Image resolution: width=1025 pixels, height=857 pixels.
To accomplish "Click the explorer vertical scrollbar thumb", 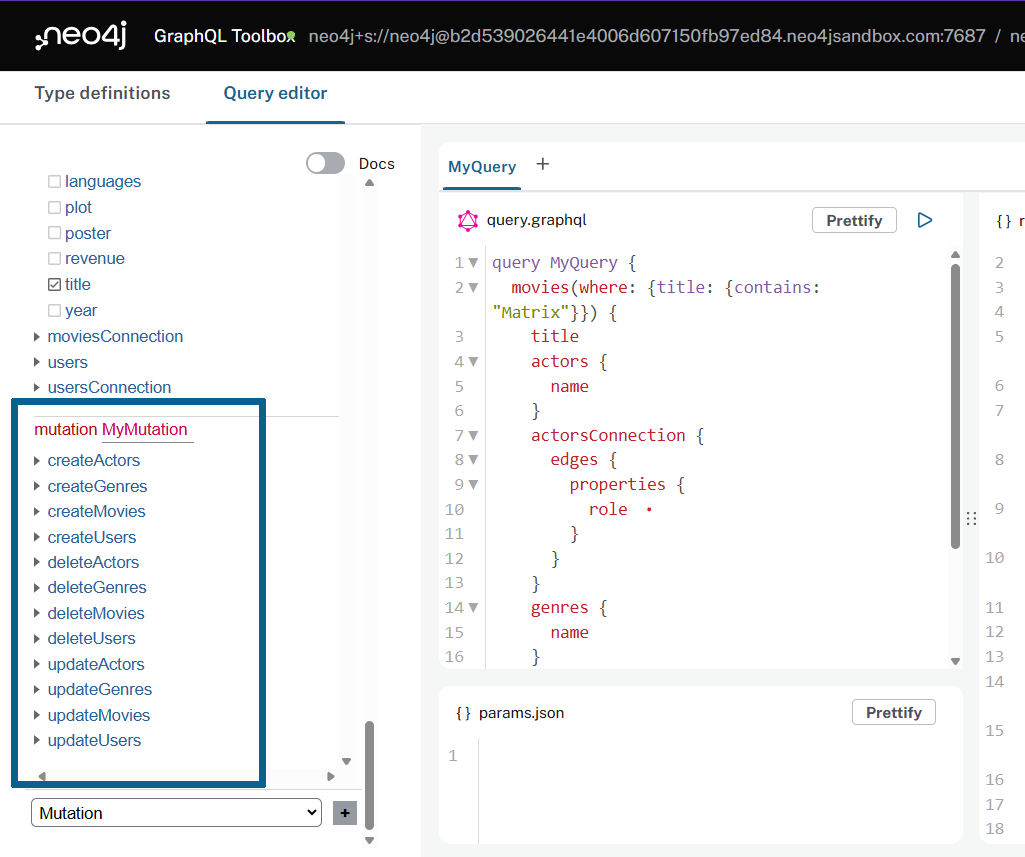I will click(369, 775).
